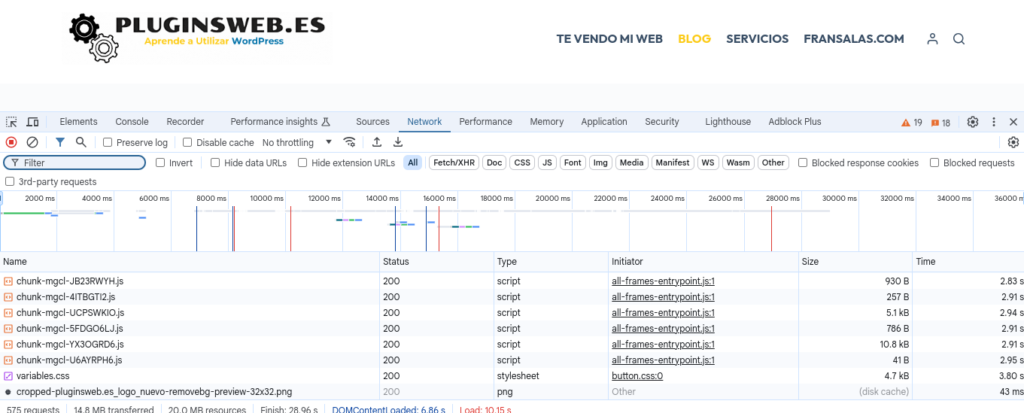Screen dimensions: 1024x413
Task: Stop recording network log
Action: click(x=11, y=142)
